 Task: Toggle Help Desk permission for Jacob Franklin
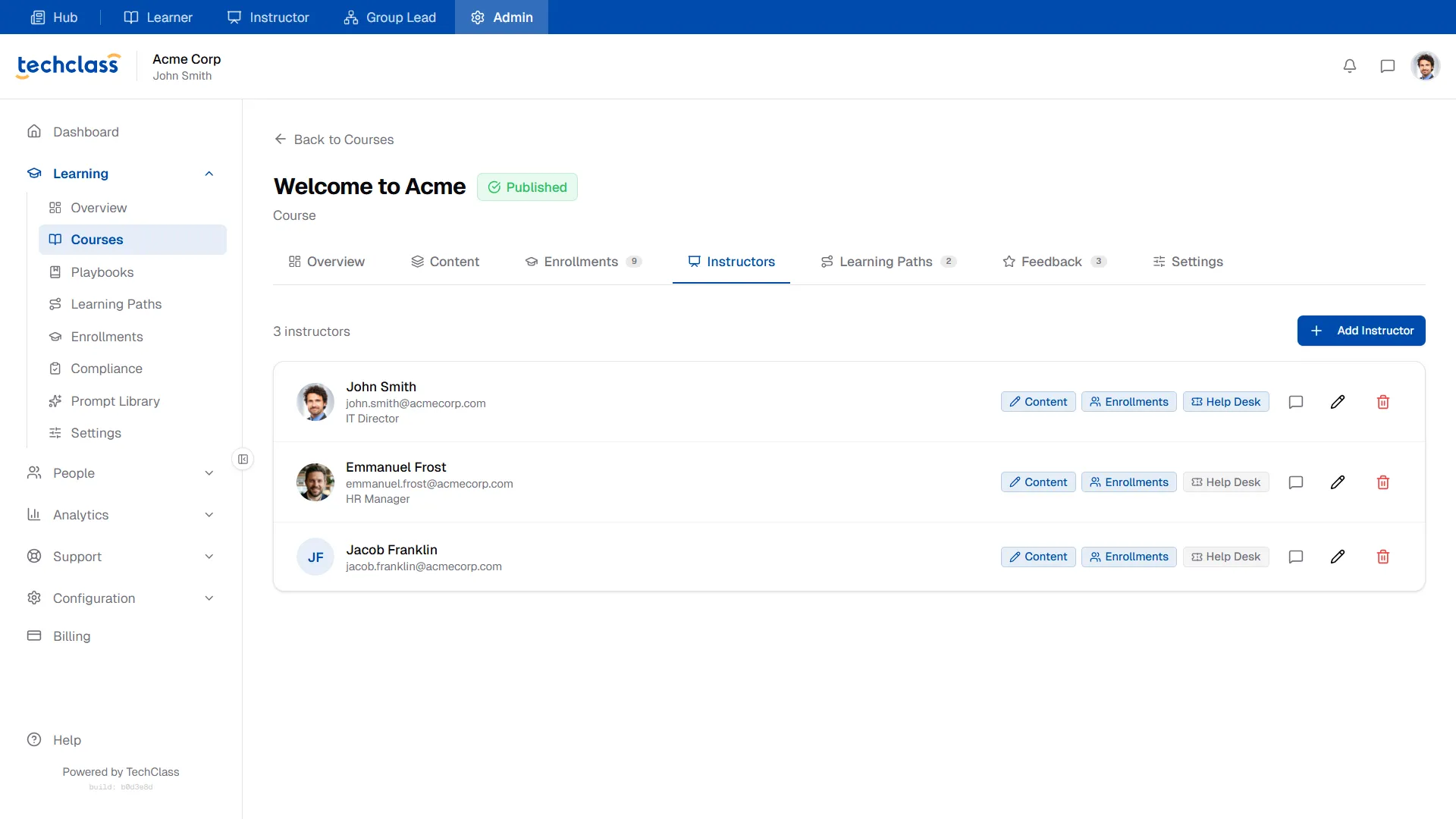1225,557
